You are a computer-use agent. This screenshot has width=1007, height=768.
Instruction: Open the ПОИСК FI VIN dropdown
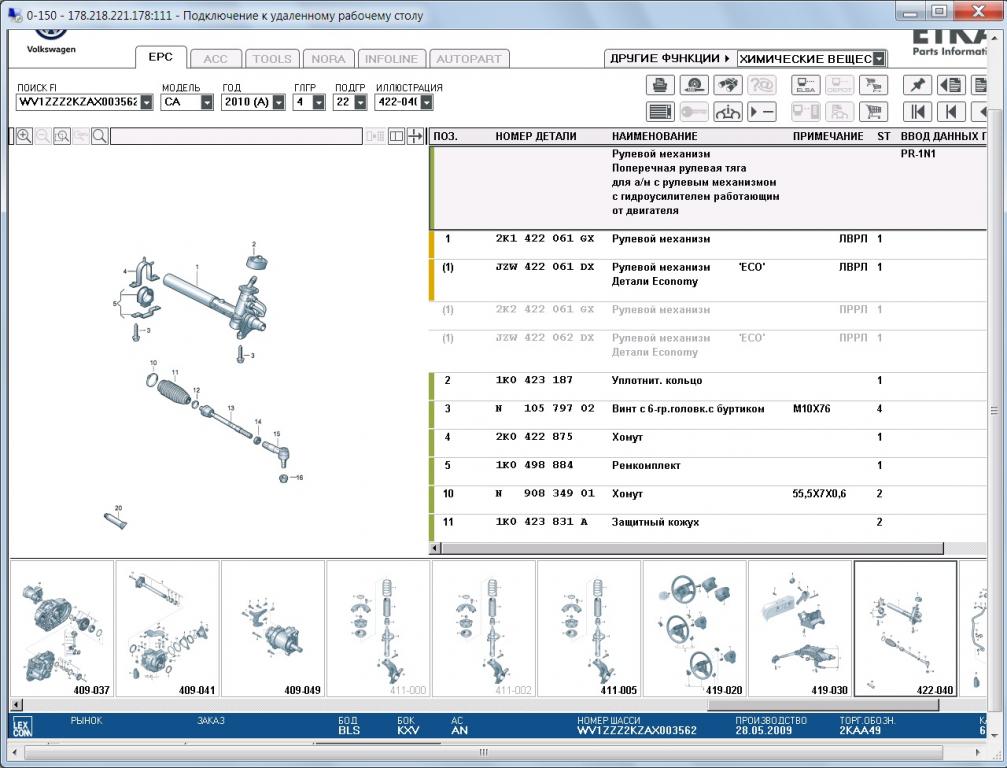pos(147,102)
